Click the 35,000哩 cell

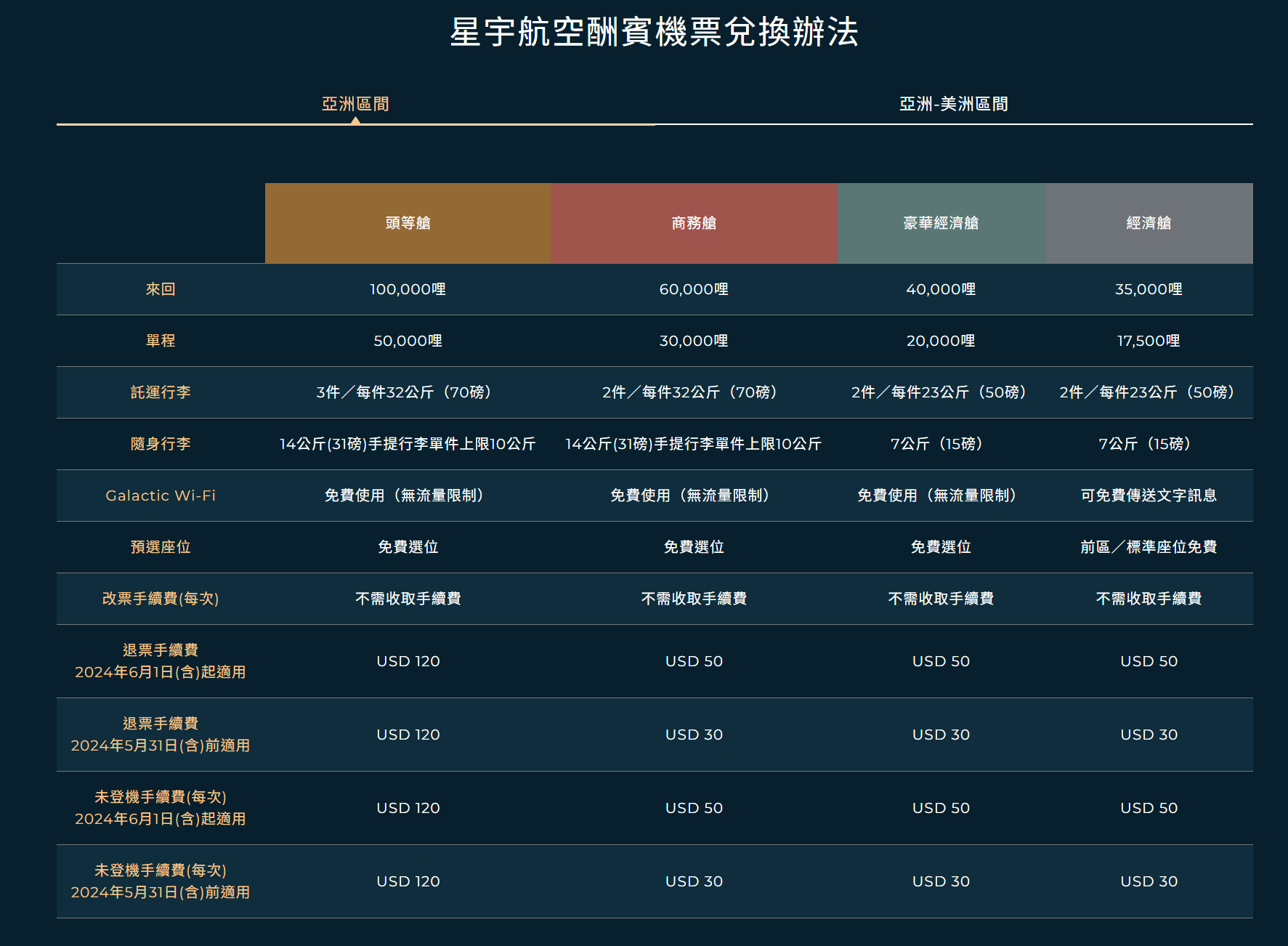(x=1149, y=289)
